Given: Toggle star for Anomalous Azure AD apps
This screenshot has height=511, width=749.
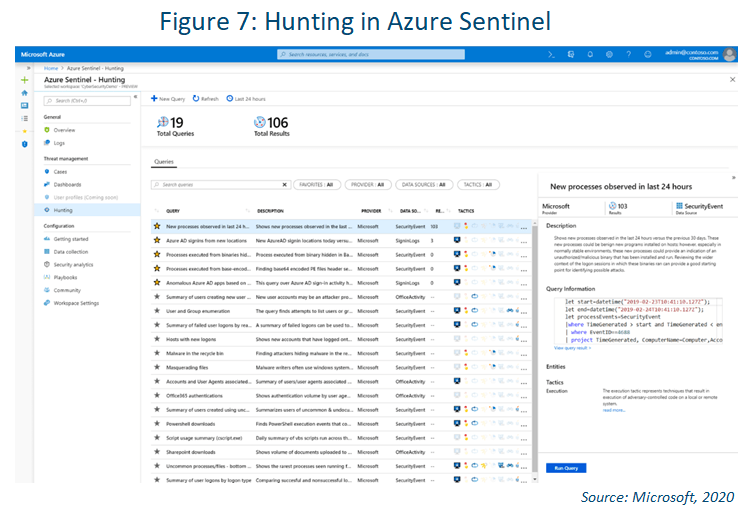Looking at the screenshot, I should pos(157,283).
